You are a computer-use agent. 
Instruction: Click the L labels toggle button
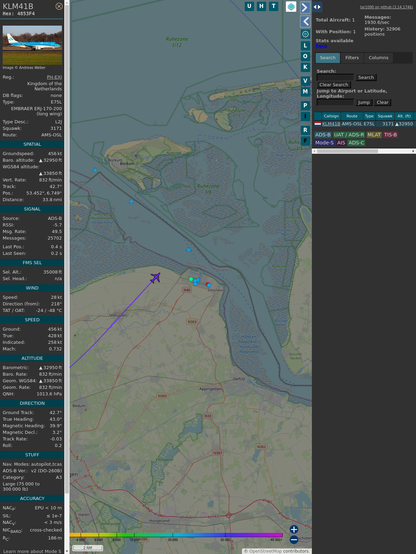[305, 46]
